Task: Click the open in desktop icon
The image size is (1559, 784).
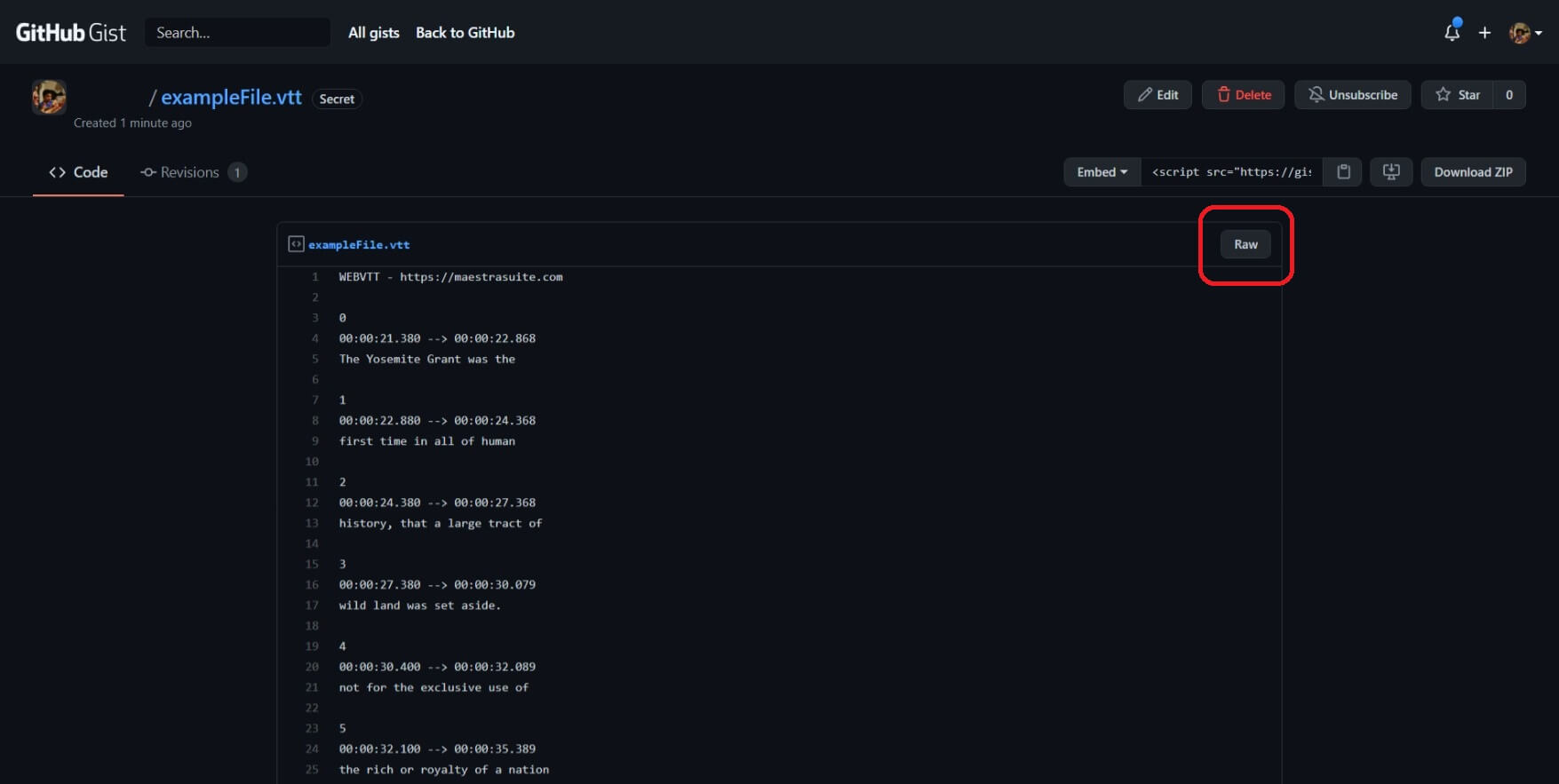Action: click(x=1391, y=172)
